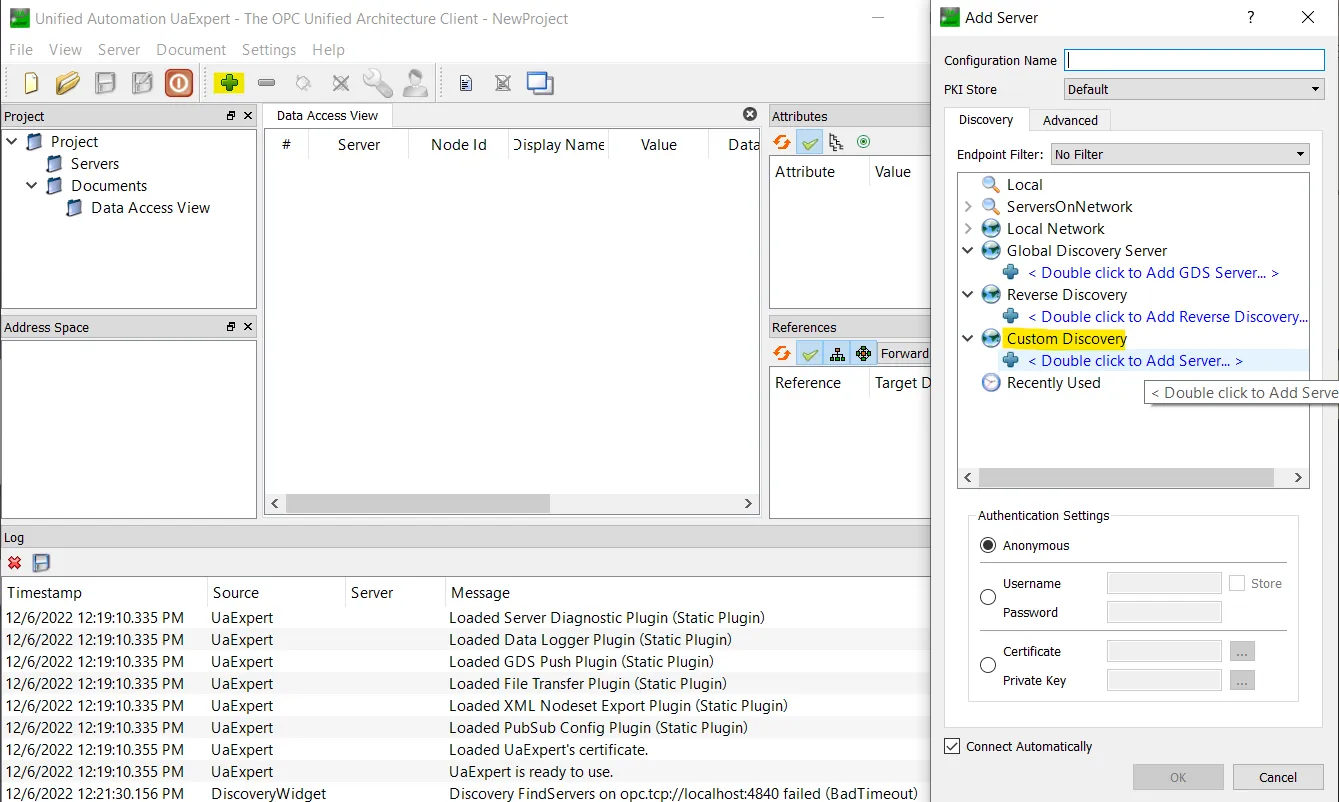Expand the ServersOnNetwork tree node
1339x802 pixels.
967,207
